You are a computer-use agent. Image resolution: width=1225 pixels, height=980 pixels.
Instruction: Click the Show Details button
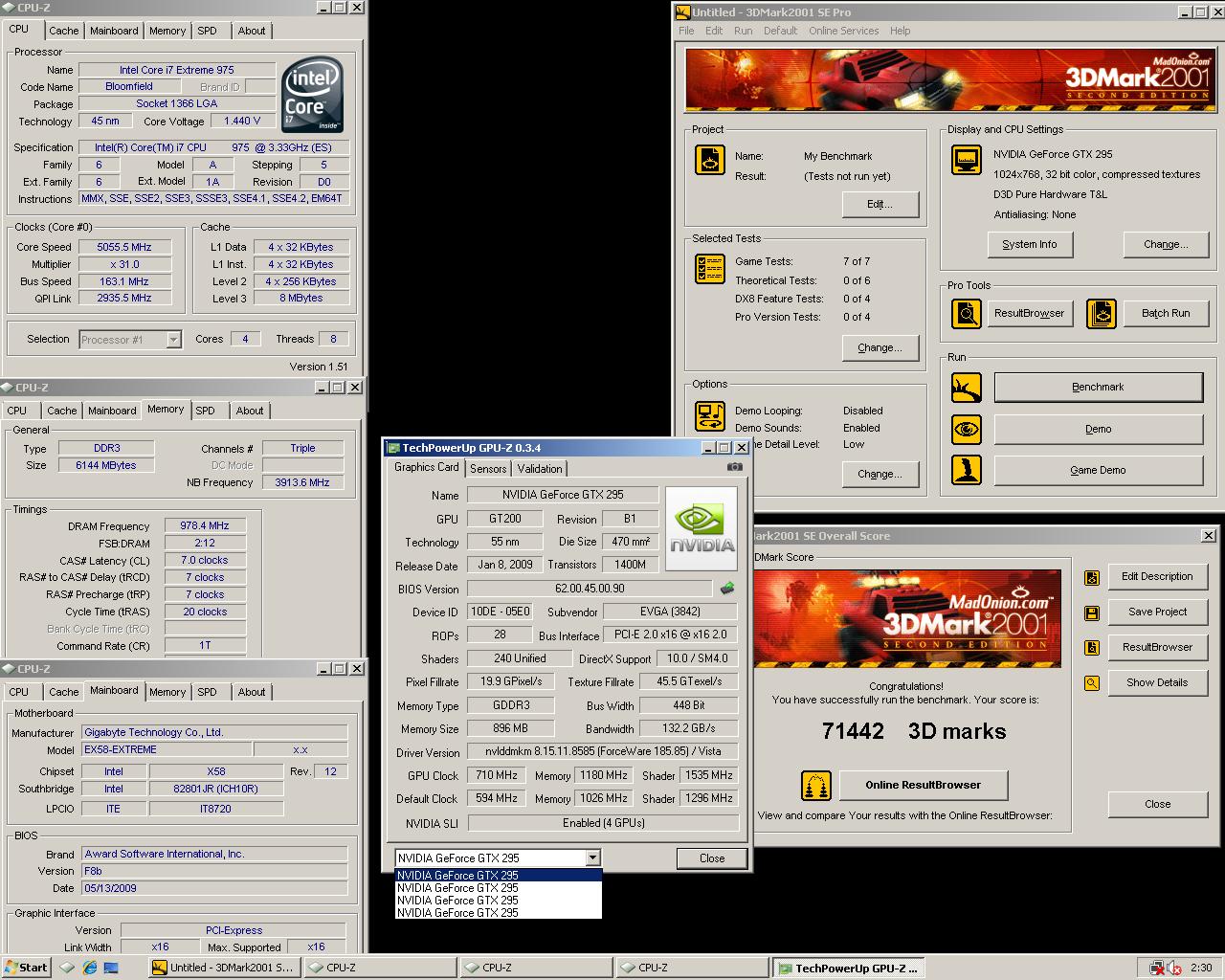pyautogui.click(x=1156, y=683)
